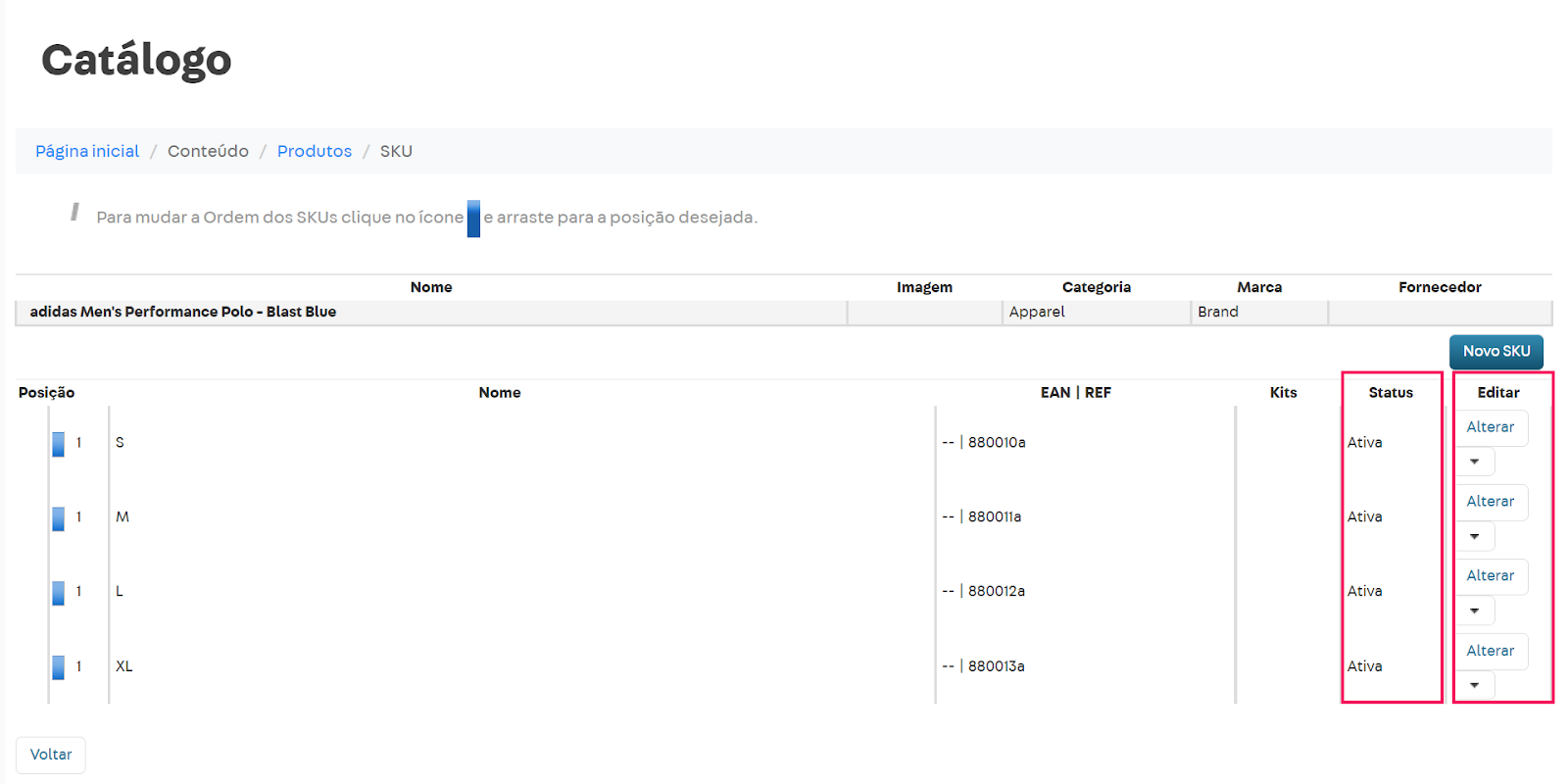Expand the dropdown arrow for SKU M
This screenshot has height=784, width=1568.
[x=1475, y=536]
